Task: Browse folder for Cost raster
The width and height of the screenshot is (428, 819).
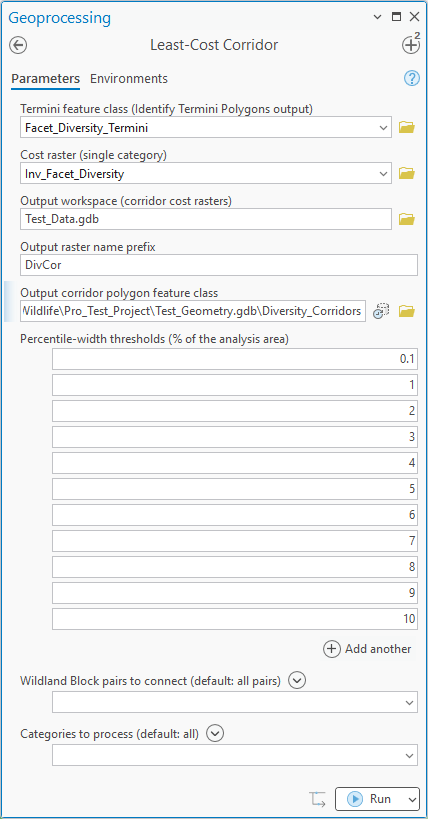Action: tap(407, 173)
